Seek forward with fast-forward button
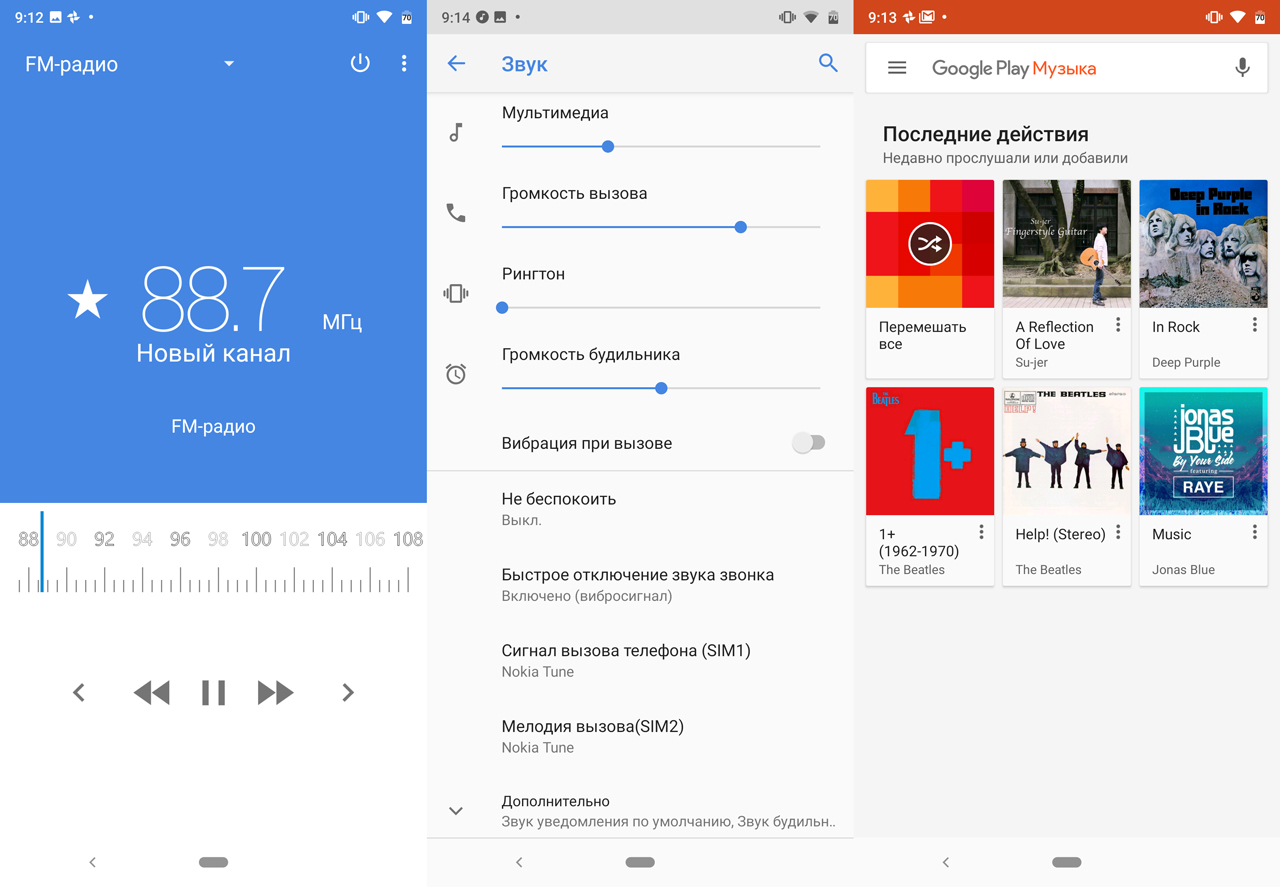The image size is (1280, 887). [x=275, y=692]
